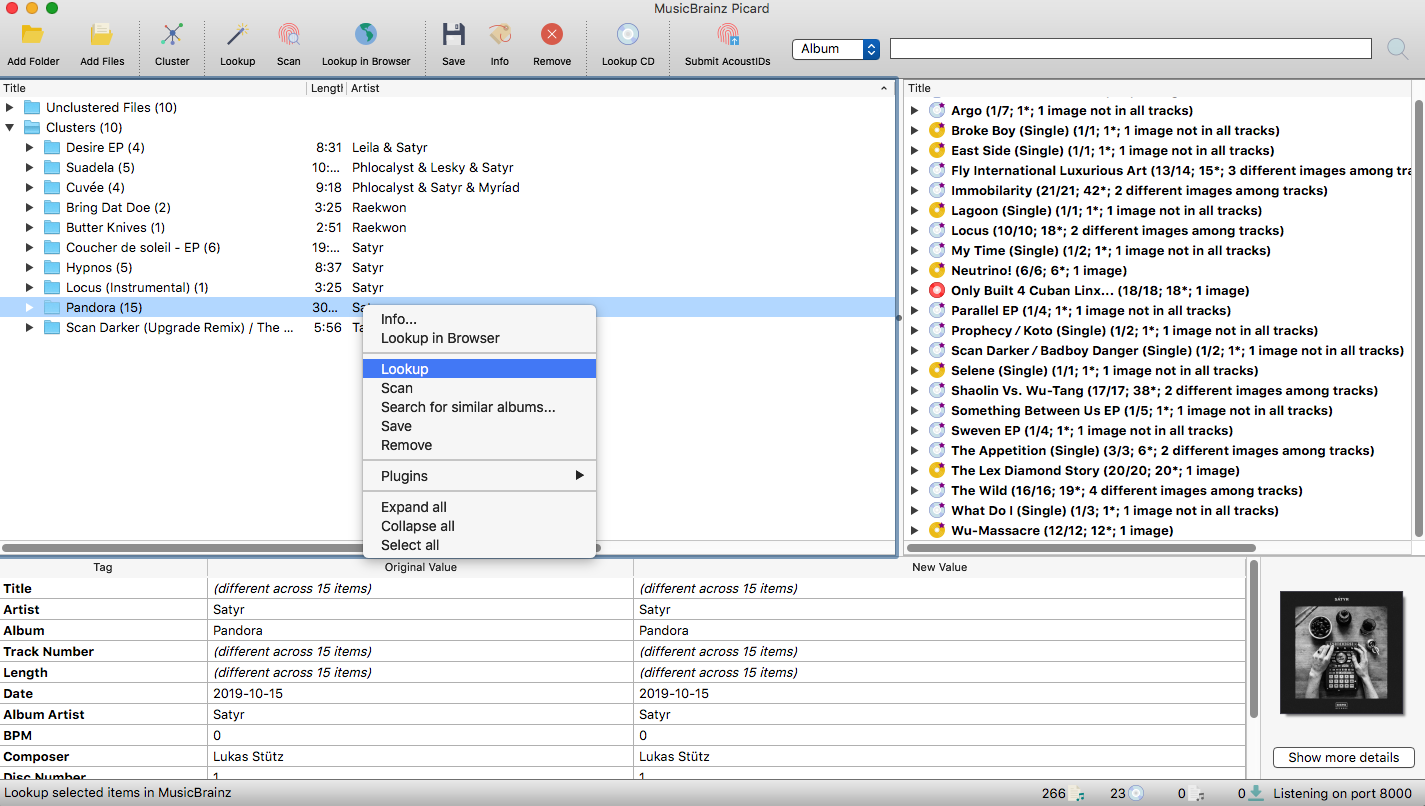Click the Tag column header
Screen dimensions: 1425x806
pyautogui.click(x=103, y=567)
